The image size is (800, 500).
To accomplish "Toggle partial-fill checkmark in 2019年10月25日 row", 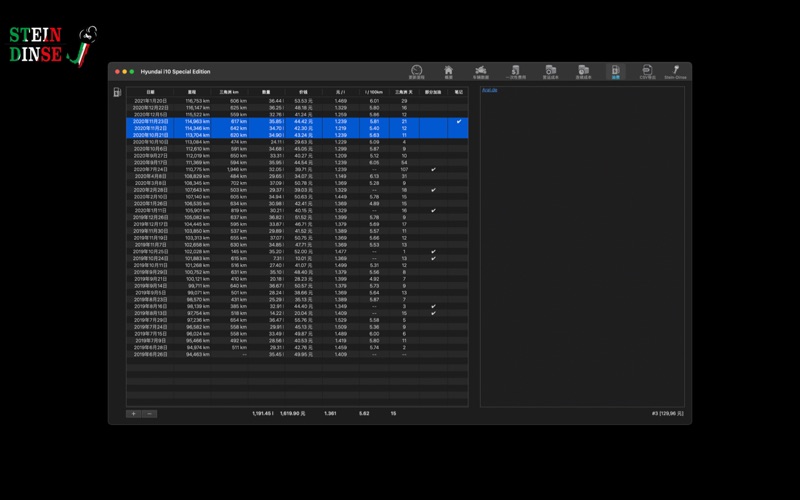I will pos(433,252).
